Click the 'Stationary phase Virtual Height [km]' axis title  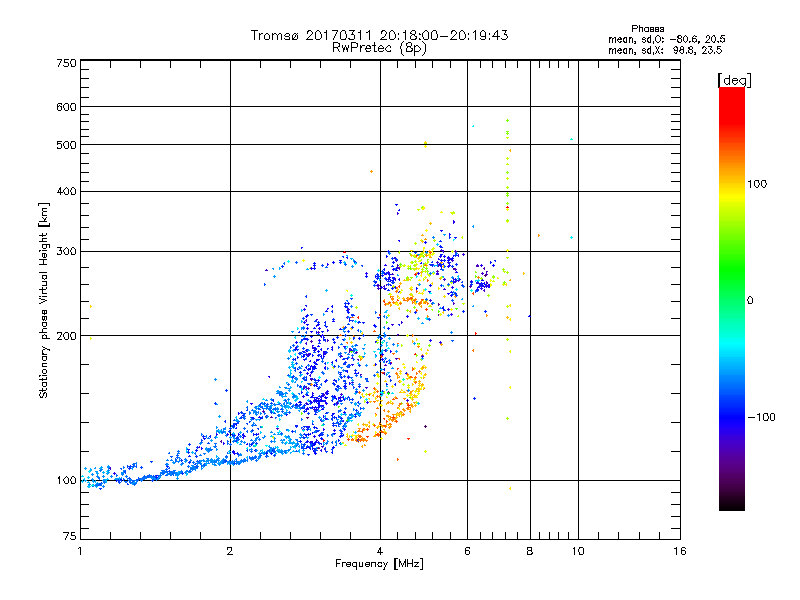pos(44,301)
